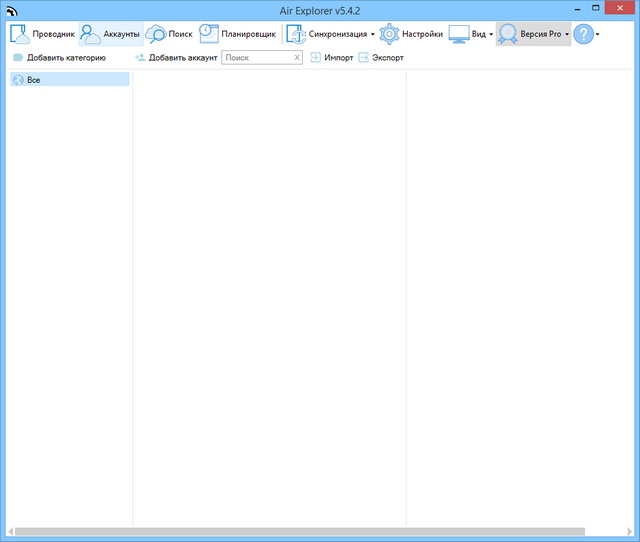Clear the account filter with the X
This screenshot has height=542, width=640.
tap(296, 58)
